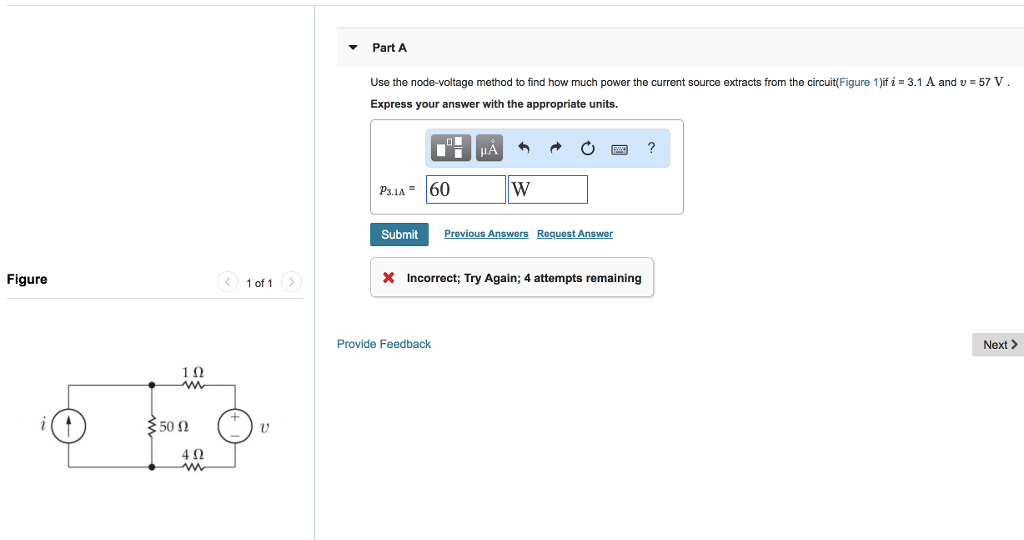The height and width of the screenshot is (540, 1024).
Task: Open the Provide Feedback link
Action: coord(384,344)
